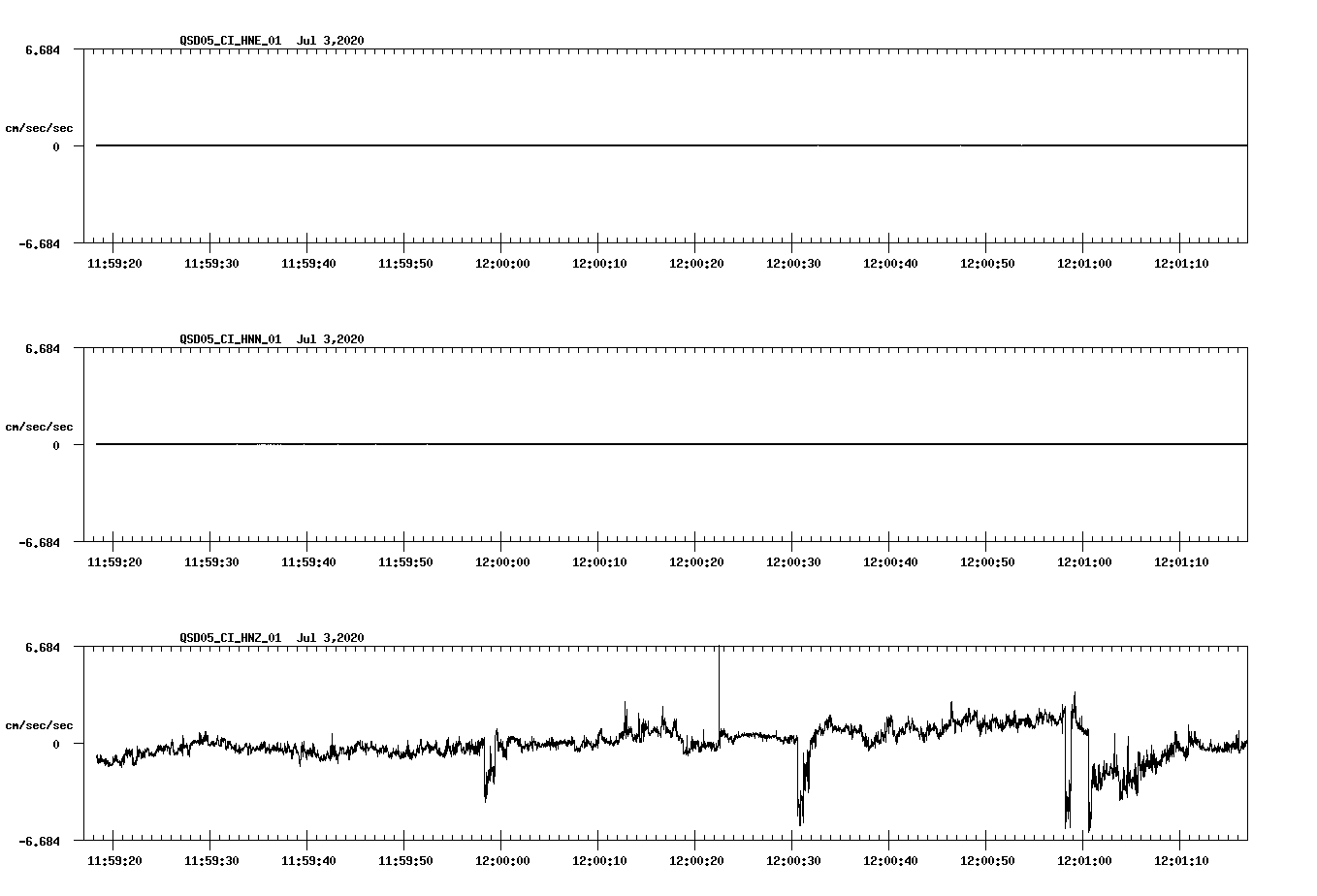This screenshot has width=1317, height=896.
Task: Click the 12:00:20 time label under HNE plot
Action: (696, 263)
